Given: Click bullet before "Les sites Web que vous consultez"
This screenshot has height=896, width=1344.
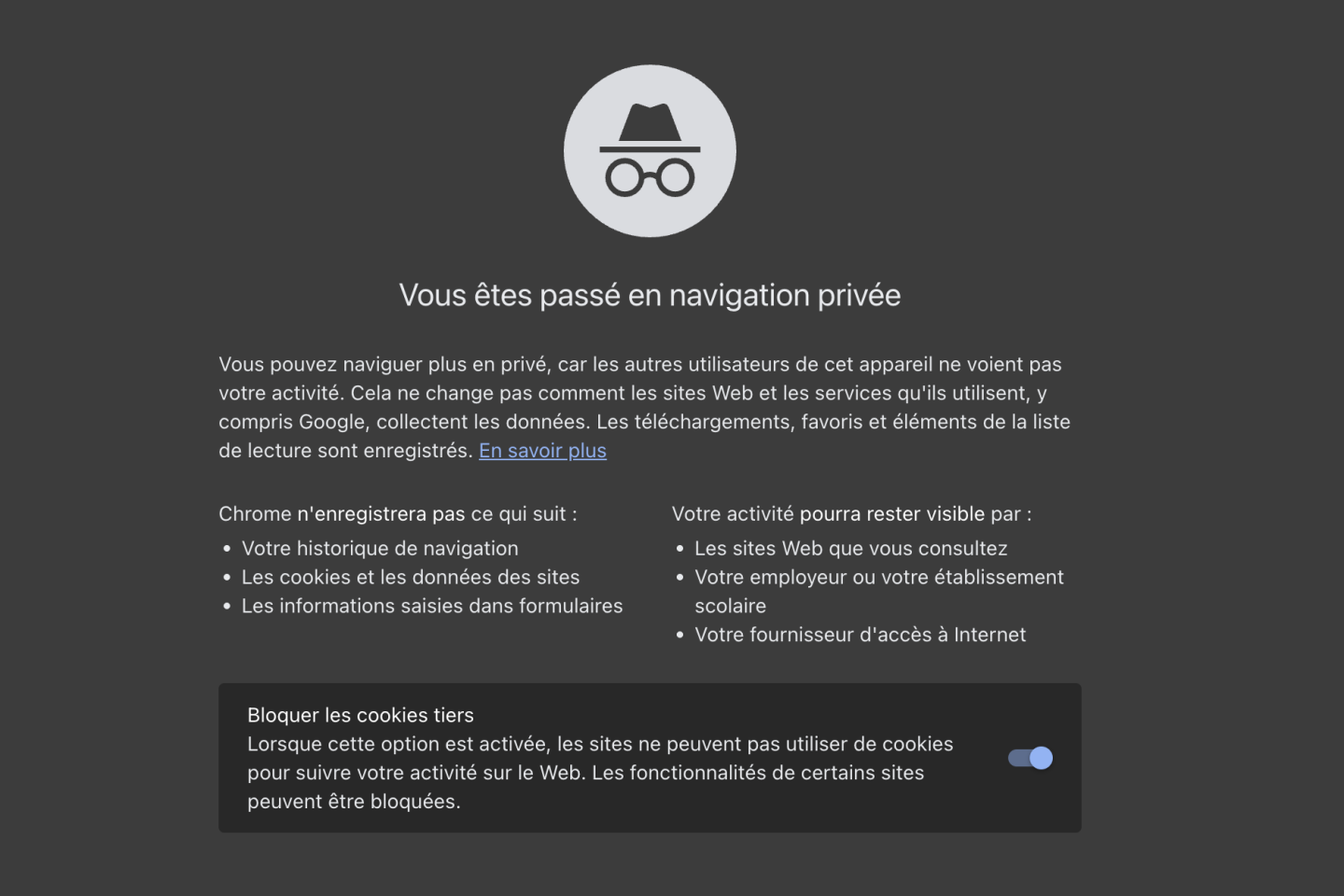Looking at the screenshot, I should [x=680, y=550].
